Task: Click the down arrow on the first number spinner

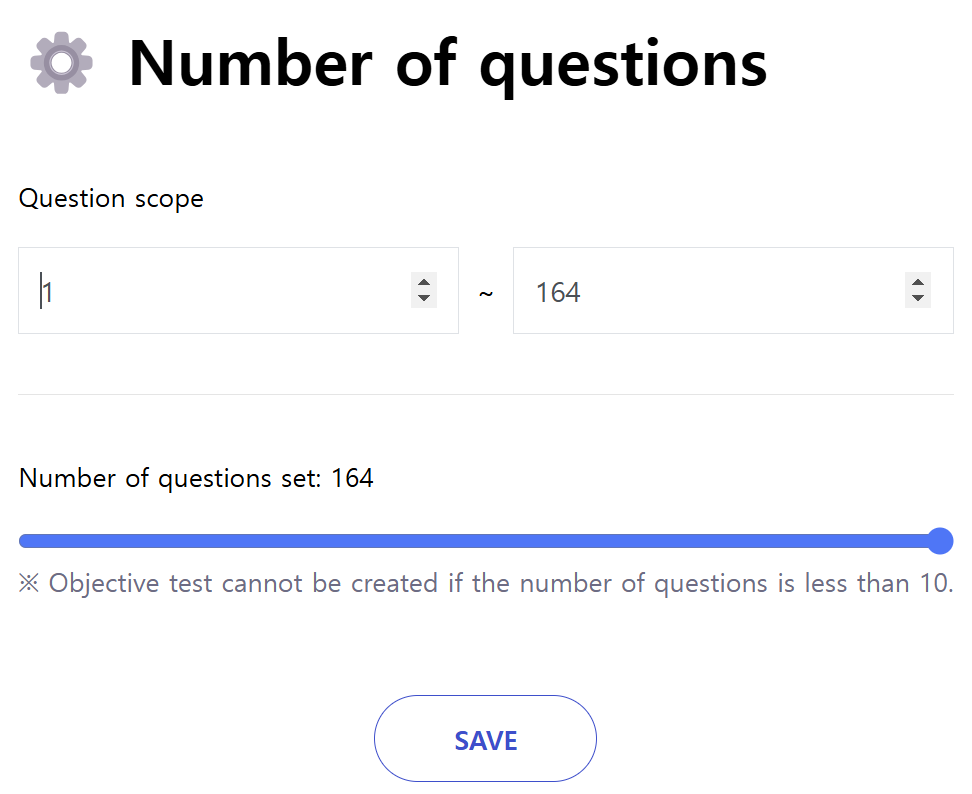Action: (423, 298)
